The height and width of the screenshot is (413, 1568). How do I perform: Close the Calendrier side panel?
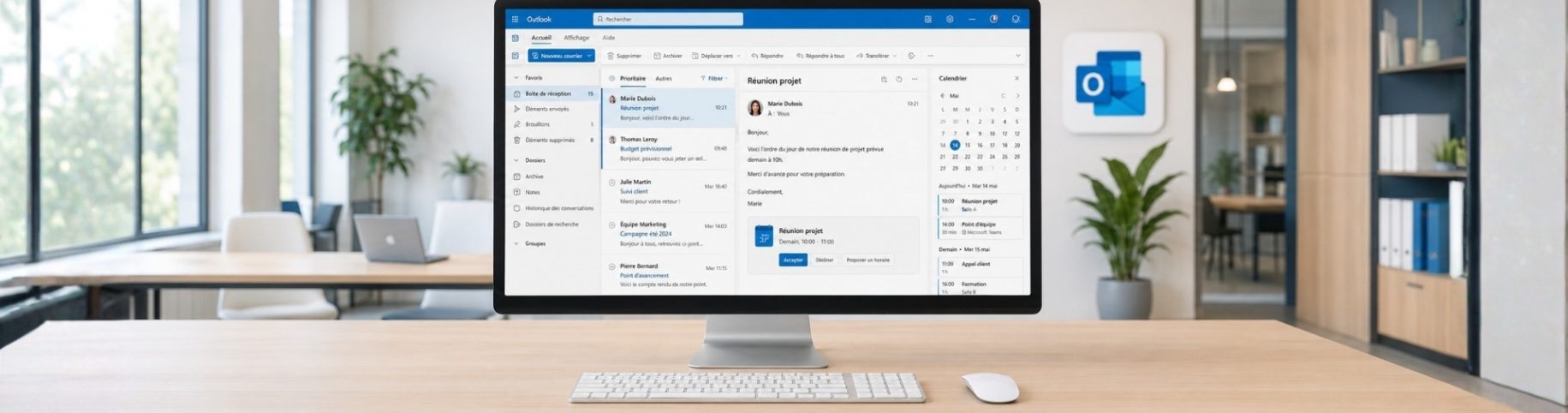1017,78
